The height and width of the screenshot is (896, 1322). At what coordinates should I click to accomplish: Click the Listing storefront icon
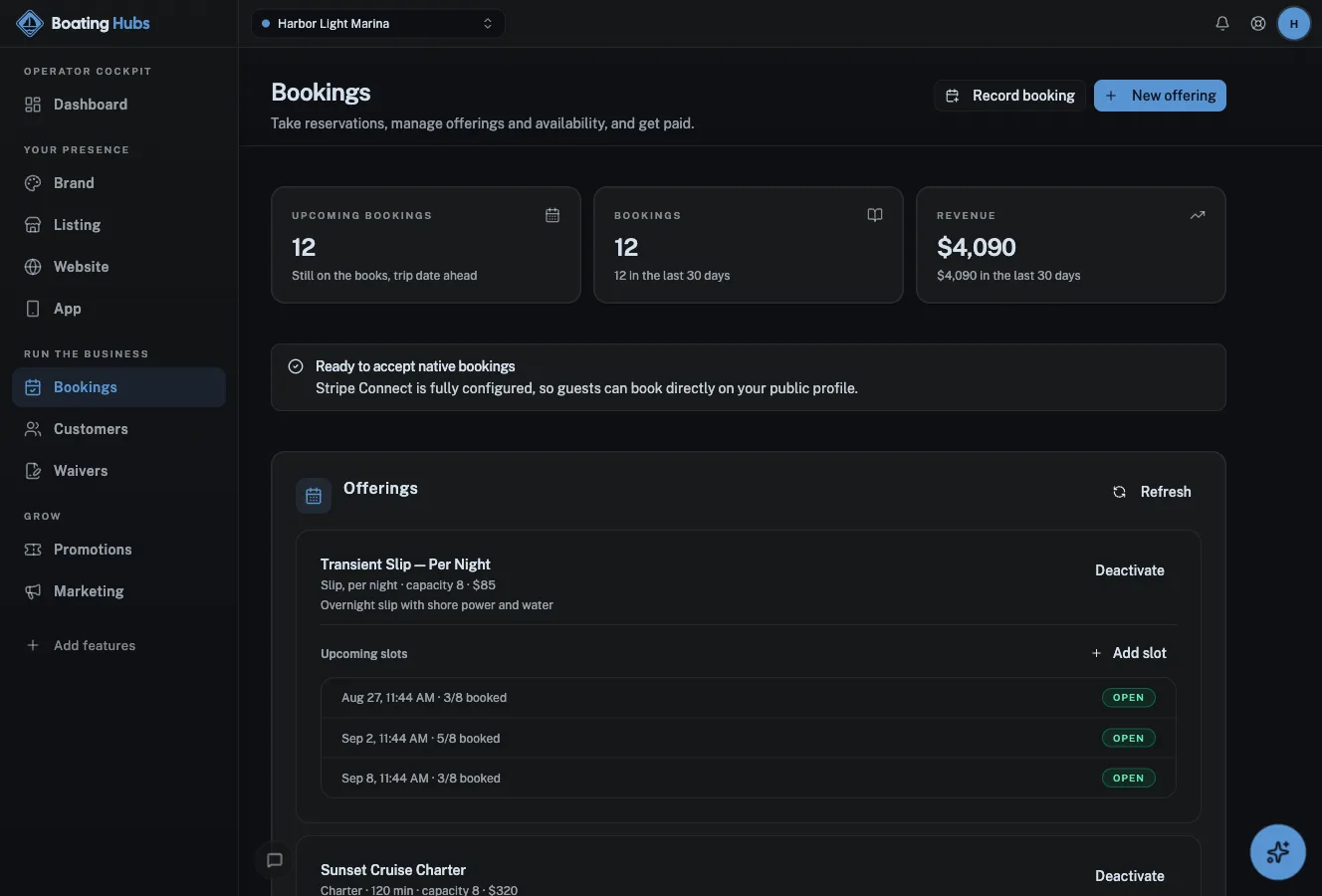pos(33,225)
